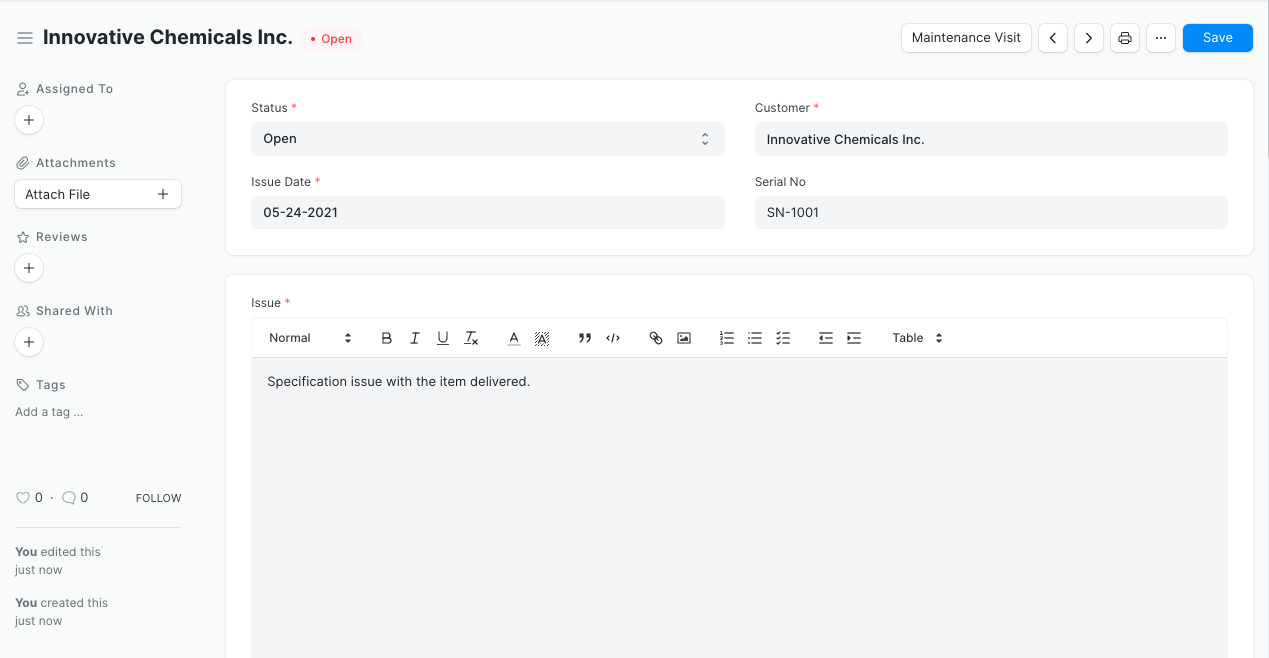
Task: Toggle the ordered list format
Action: click(x=727, y=338)
